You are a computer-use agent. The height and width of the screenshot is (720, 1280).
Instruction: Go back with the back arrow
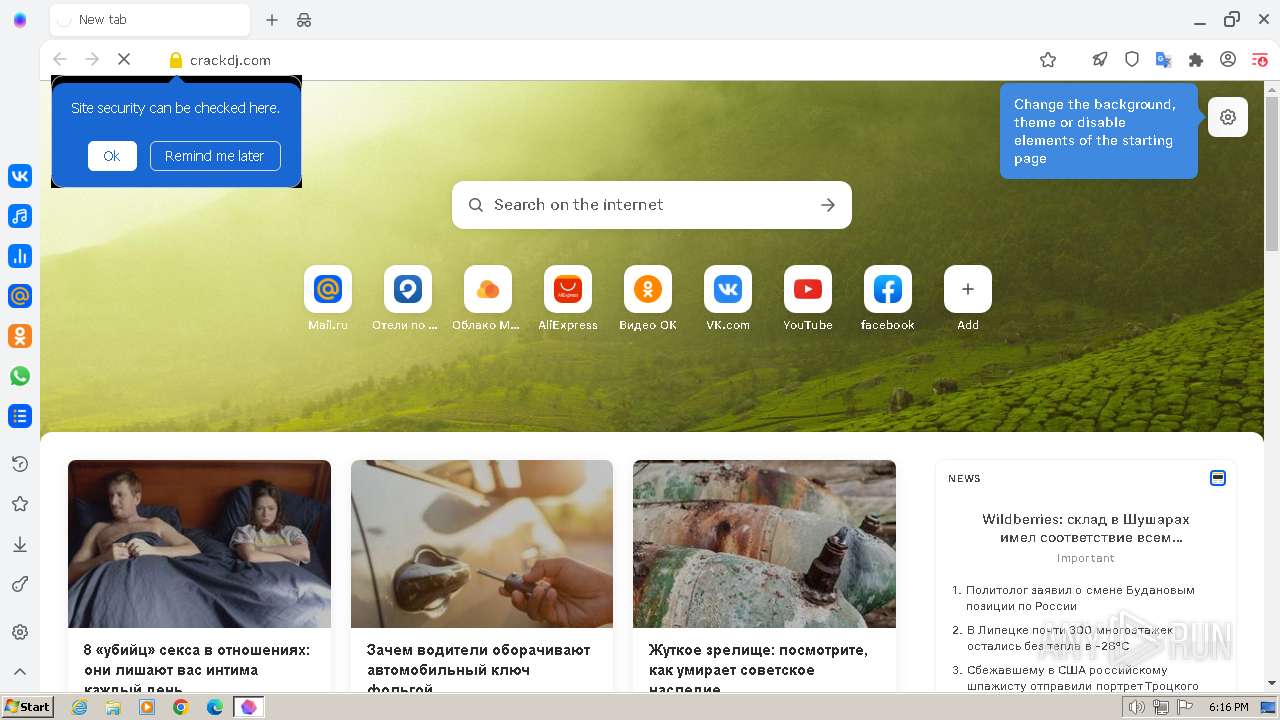point(60,60)
